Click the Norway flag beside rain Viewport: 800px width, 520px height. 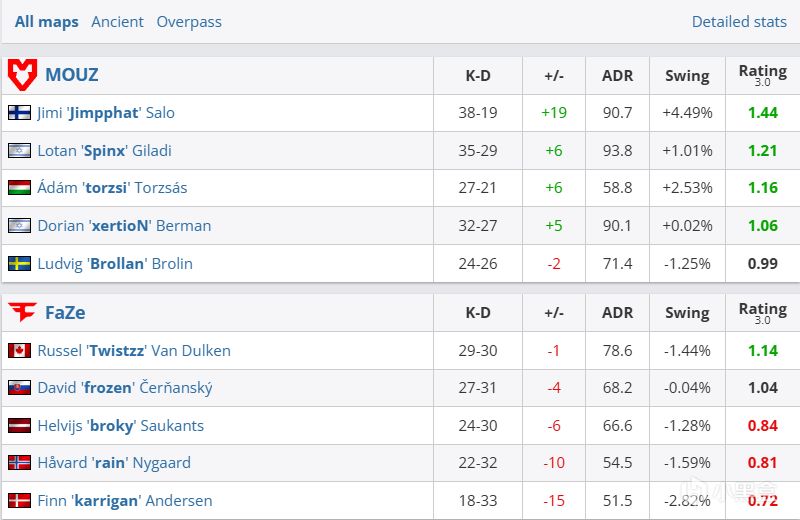pyautogui.click(x=19, y=463)
